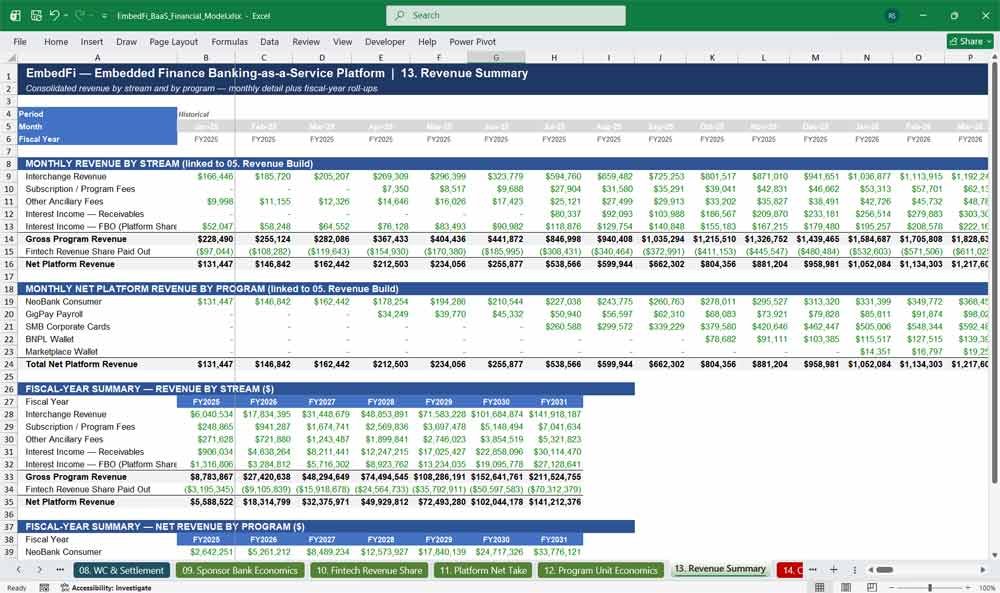
Task: Go to next sheet with right arrow
Action: tap(39, 569)
